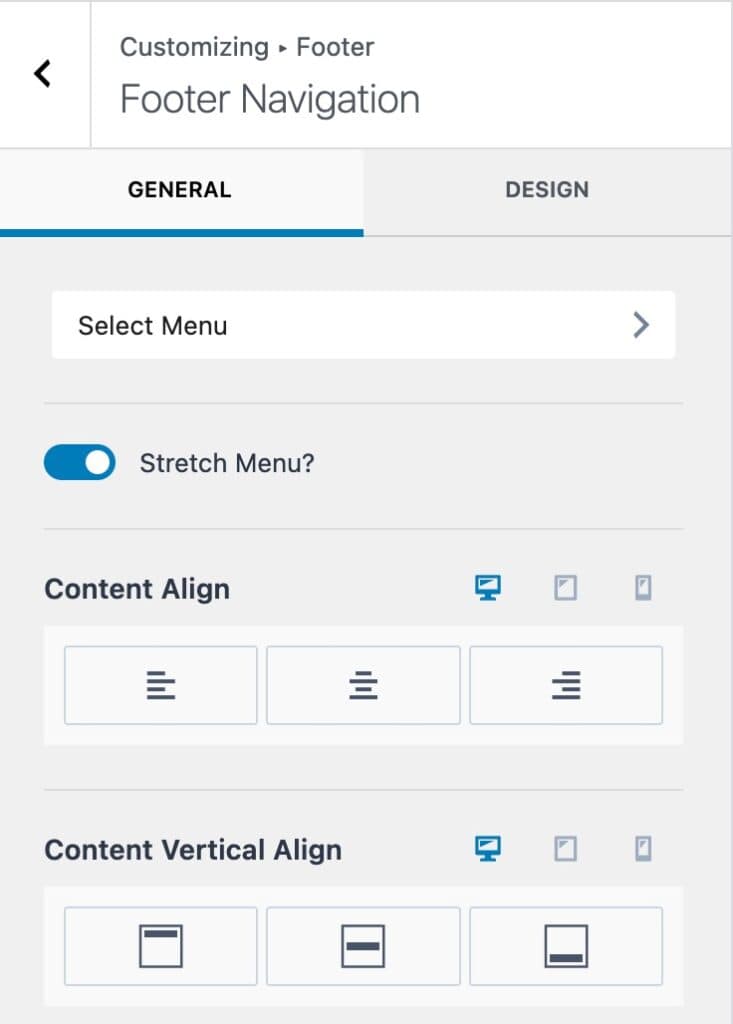
Task: Open the Select Menu picker
Action: coord(300,324)
